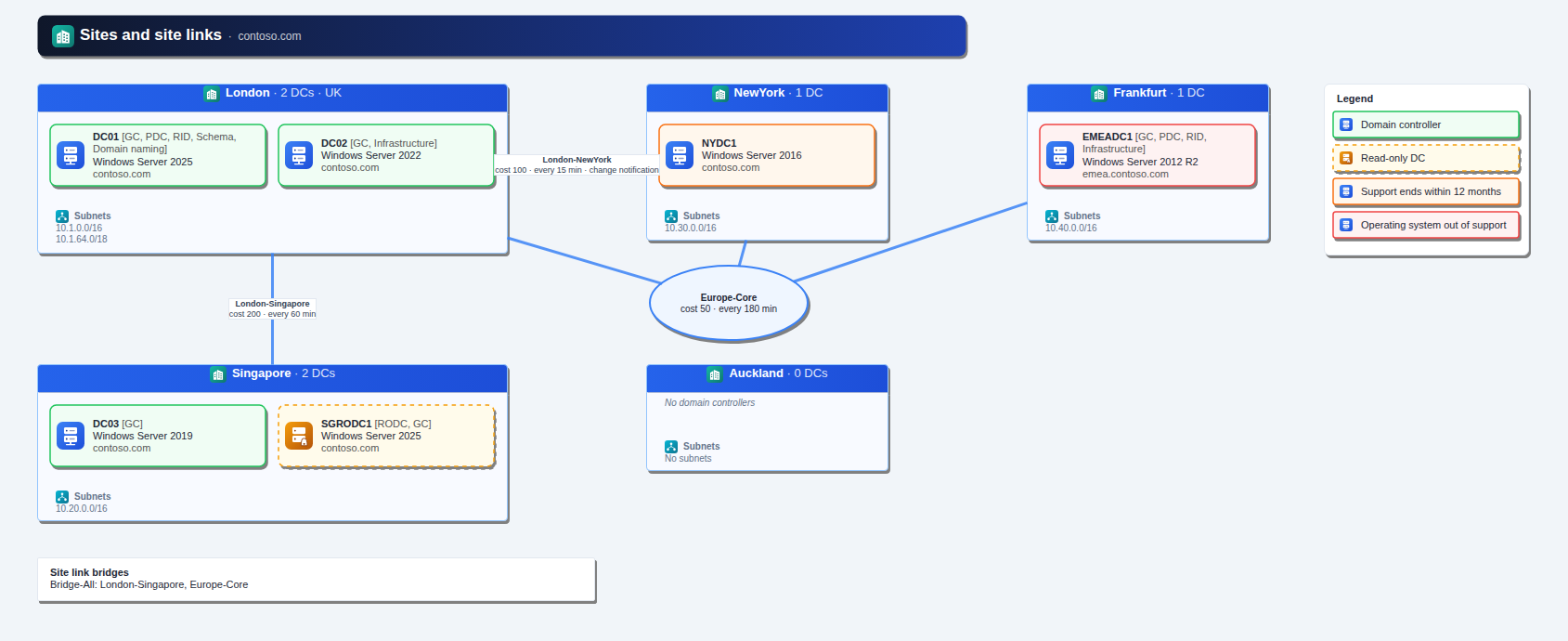The height and width of the screenshot is (641, 1568).
Task: Click the Europe-Core site link ellipse
Action: pyautogui.click(x=729, y=304)
